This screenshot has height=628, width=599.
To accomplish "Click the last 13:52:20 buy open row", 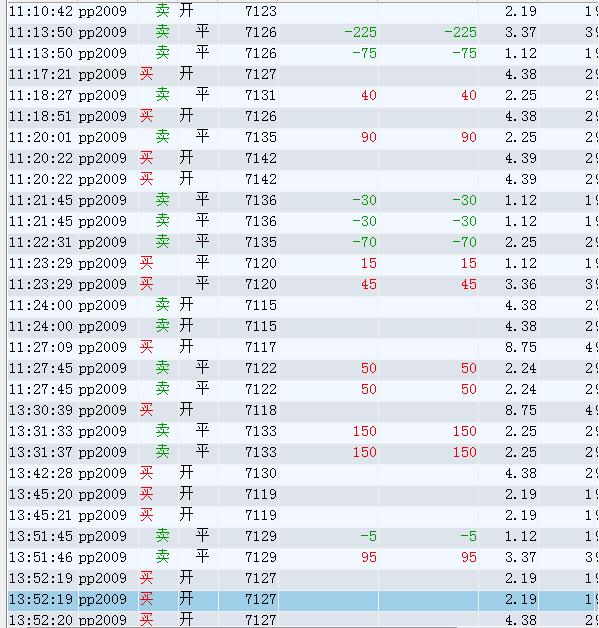I will pos(303,619).
